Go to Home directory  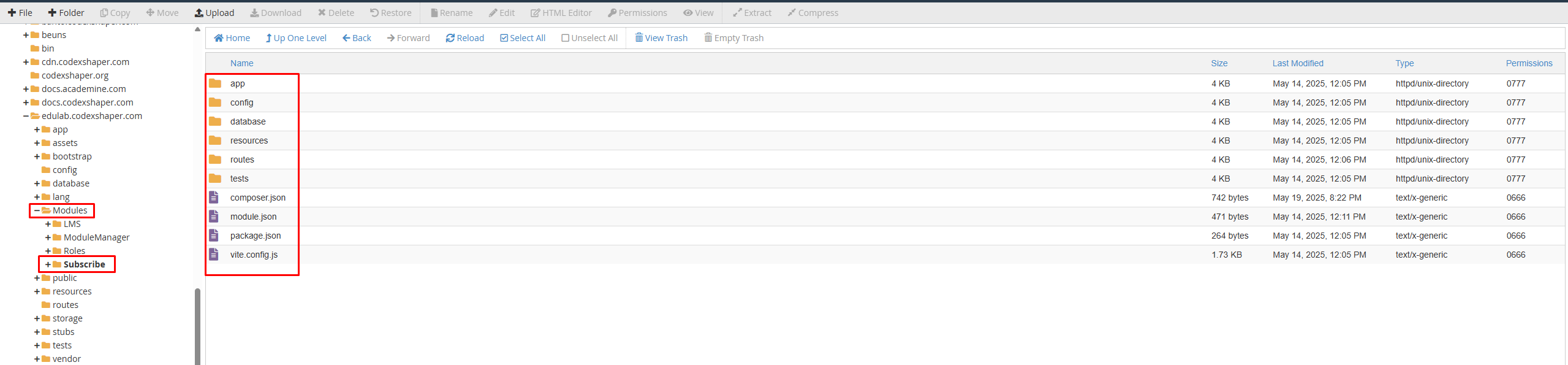click(x=232, y=38)
